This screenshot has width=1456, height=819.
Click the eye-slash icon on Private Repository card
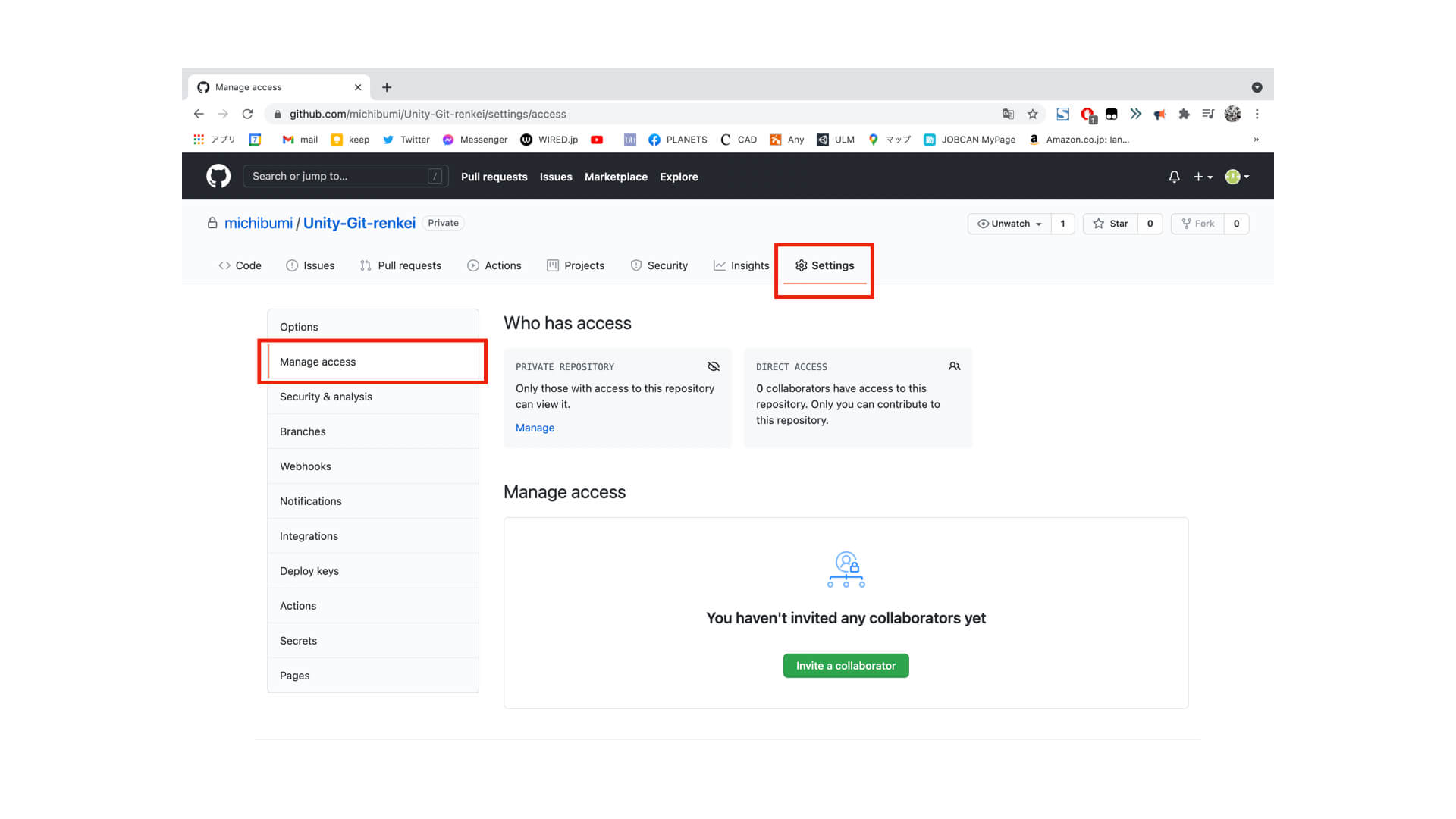click(713, 366)
